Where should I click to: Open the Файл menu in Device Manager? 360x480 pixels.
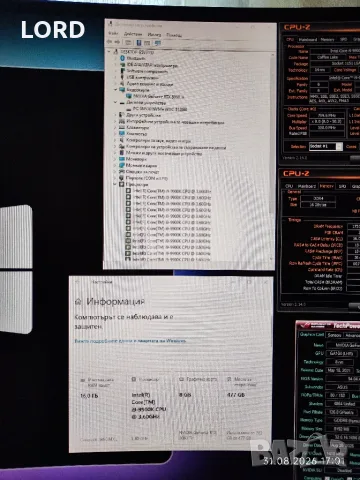coord(113,33)
